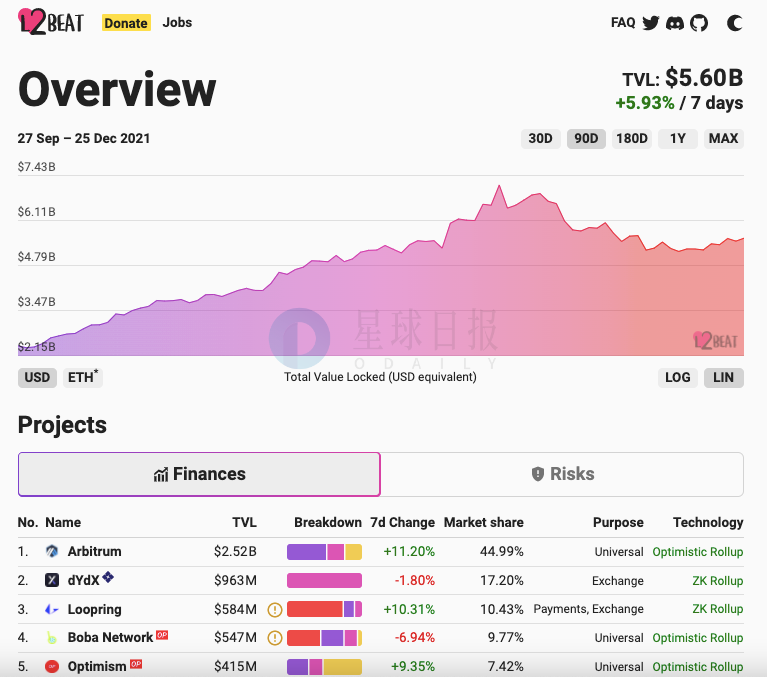Viewport: 767px width, 677px height.
Task: Open the Loopring project page
Action: coord(94,609)
